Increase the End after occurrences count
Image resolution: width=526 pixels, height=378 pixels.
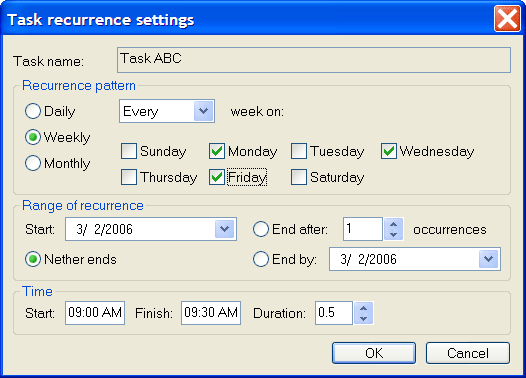click(393, 224)
